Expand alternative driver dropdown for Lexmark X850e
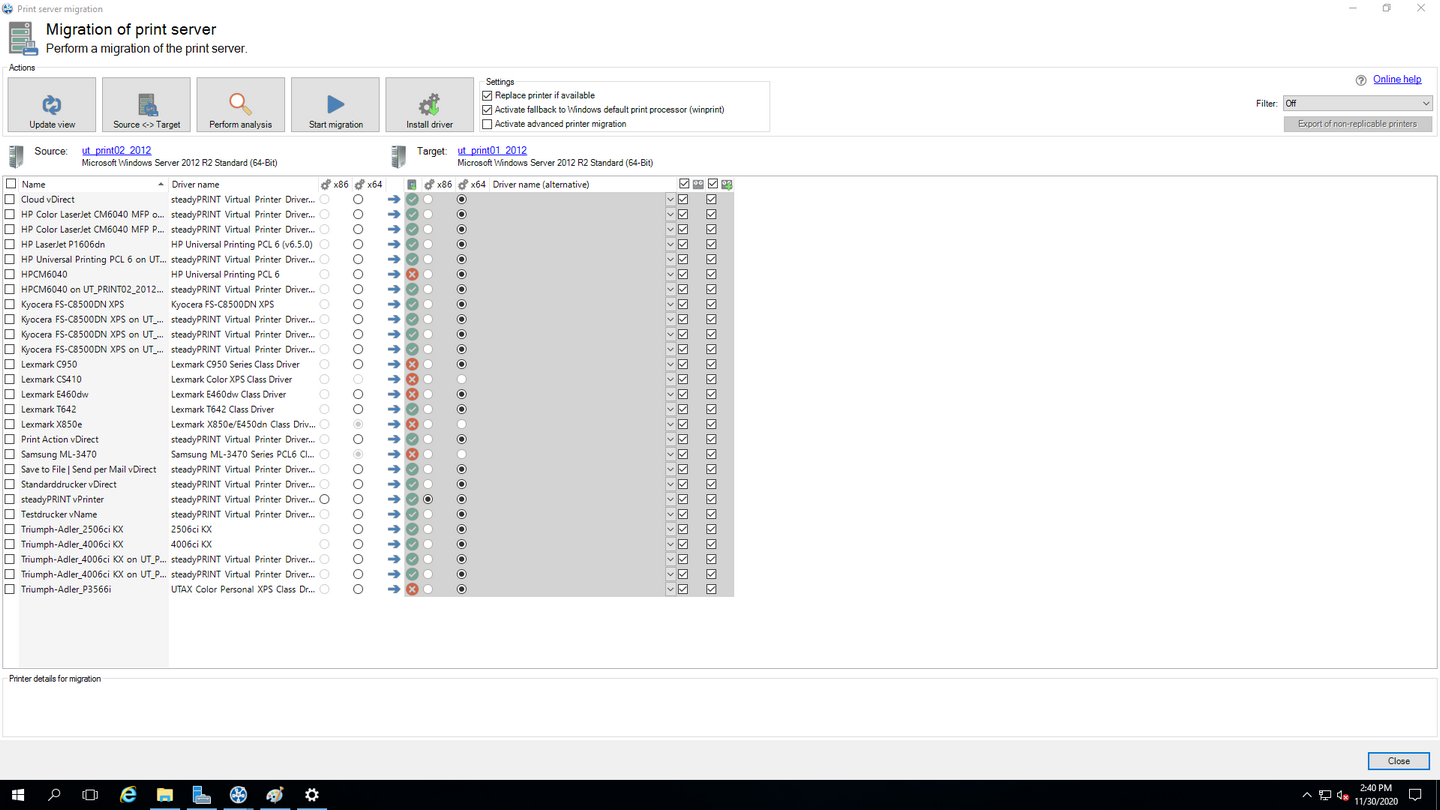 click(670, 424)
